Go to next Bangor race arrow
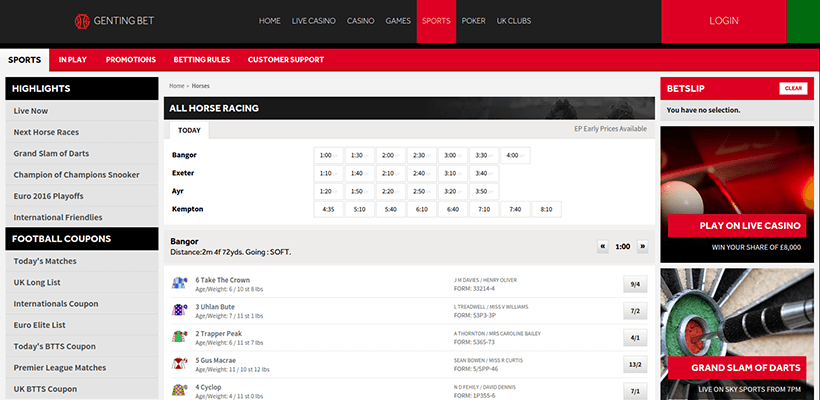This screenshot has width=820, height=400. (x=642, y=247)
